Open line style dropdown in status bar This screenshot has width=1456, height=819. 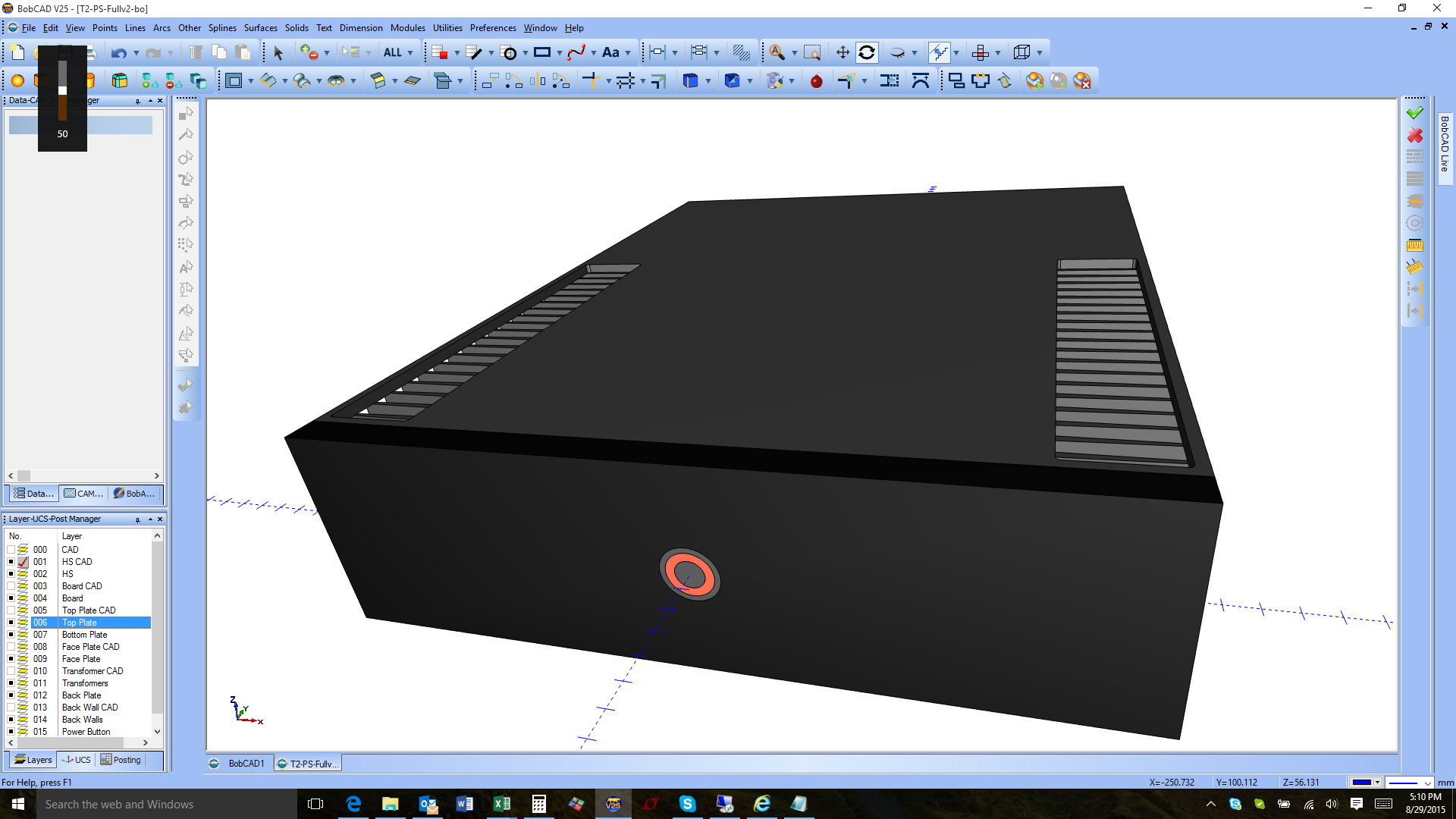click(1428, 783)
